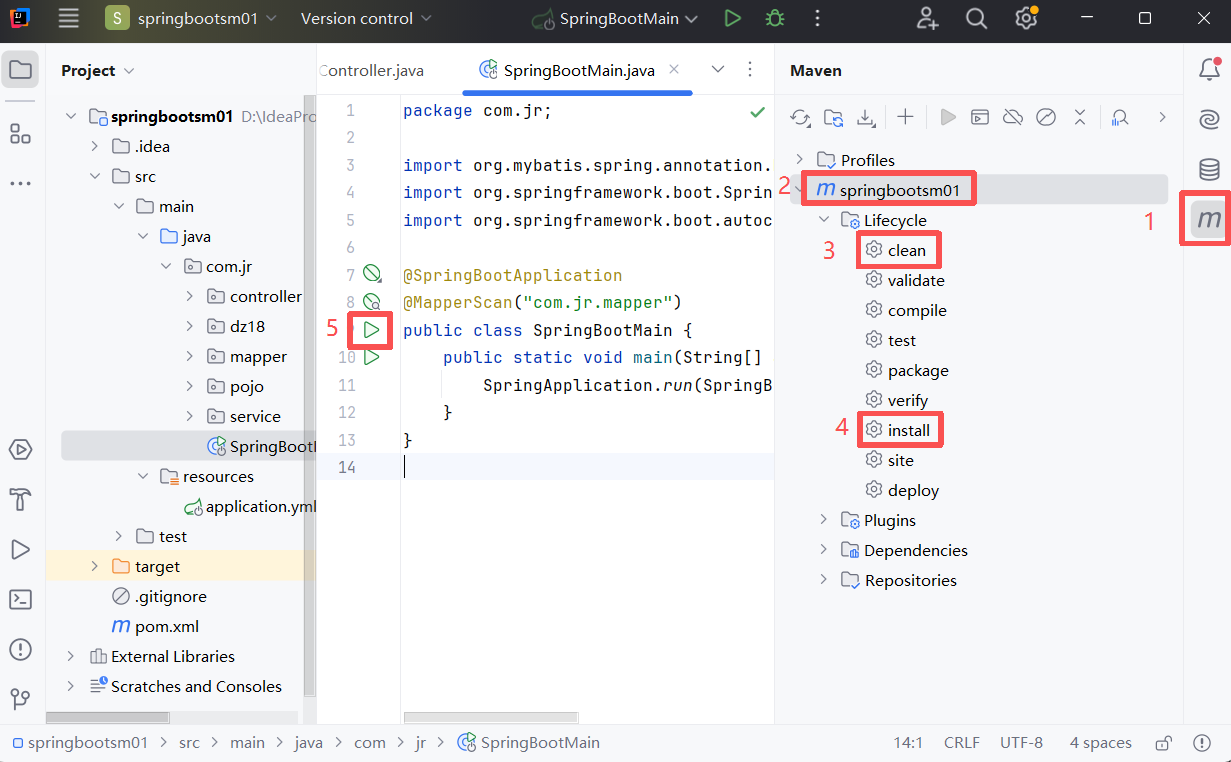Select package lifecycle goal

(918, 370)
